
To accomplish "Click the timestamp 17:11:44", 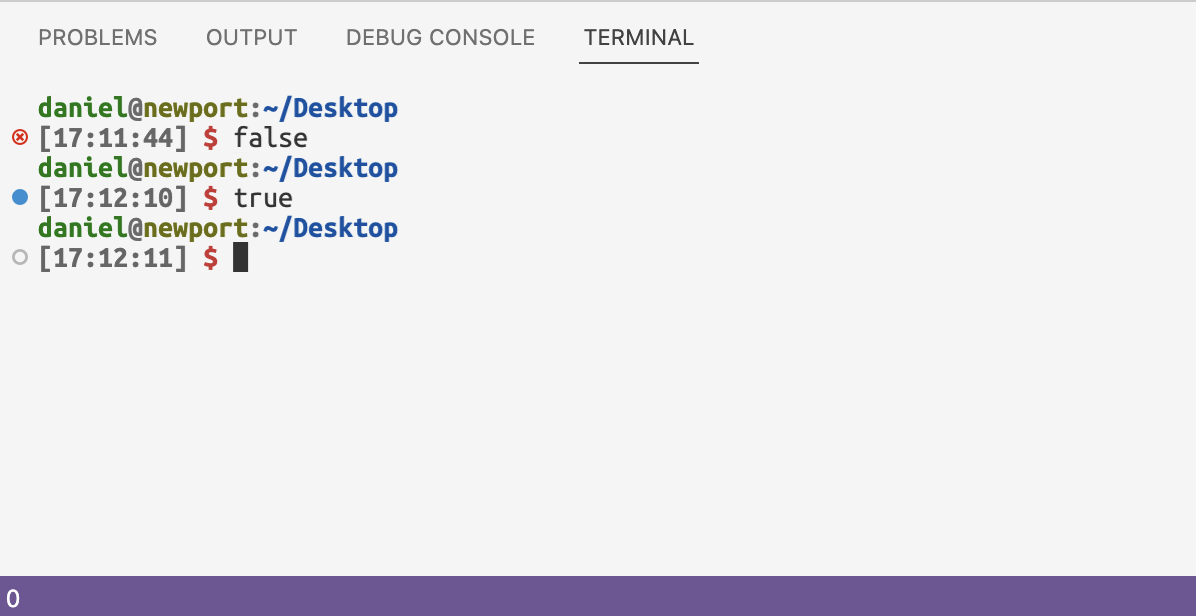I will coord(115,138).
